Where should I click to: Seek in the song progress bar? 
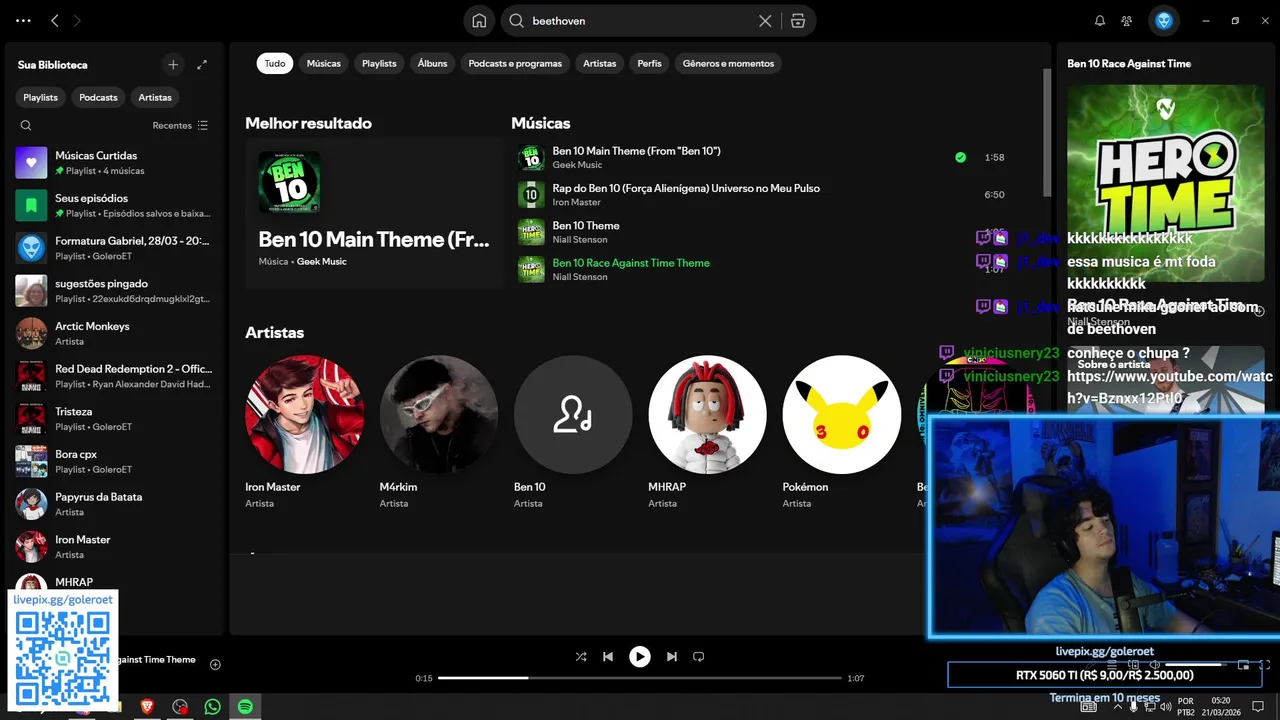pos(638,678)
